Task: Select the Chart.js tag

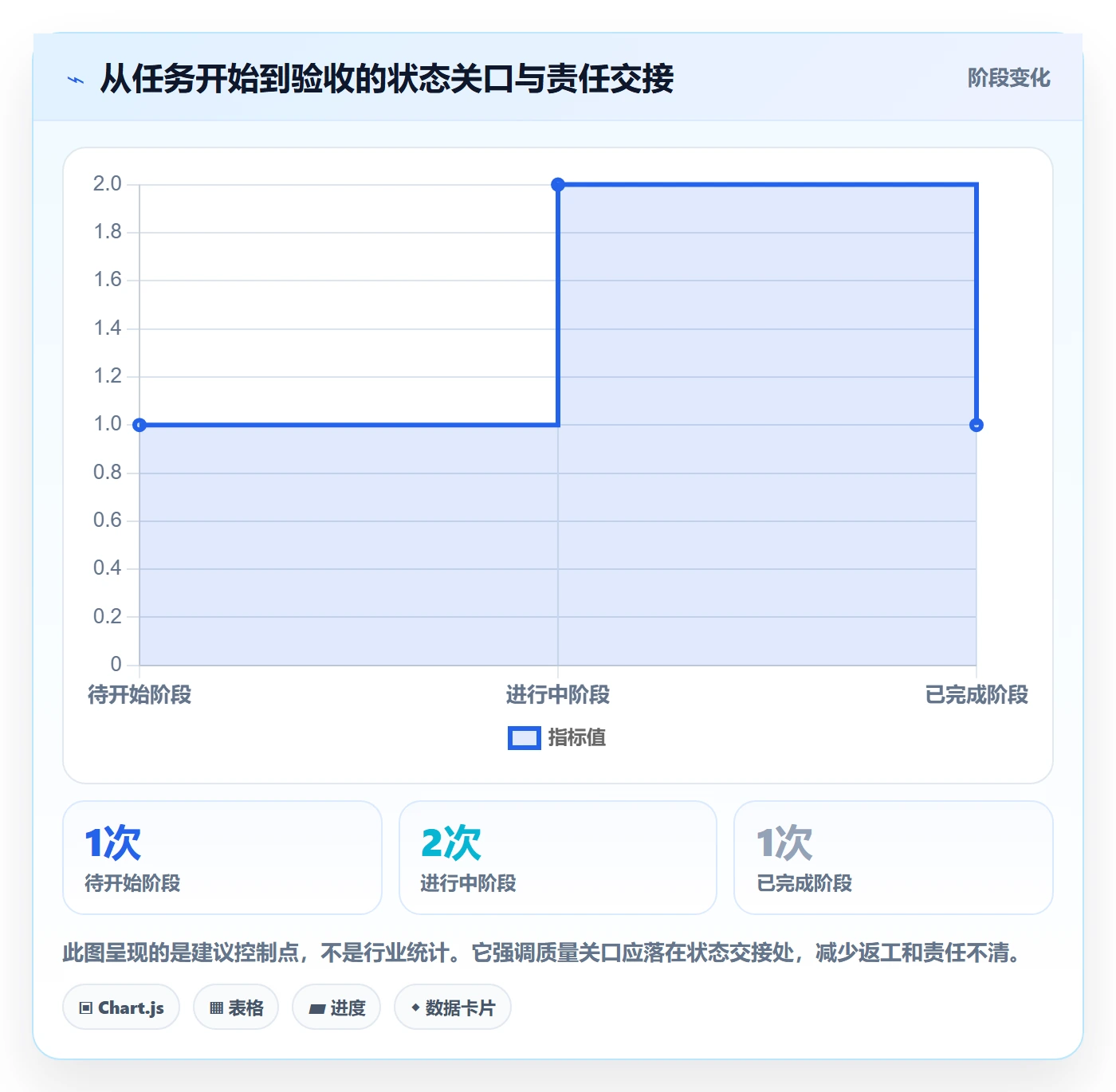Action: tap(121, 1008)
